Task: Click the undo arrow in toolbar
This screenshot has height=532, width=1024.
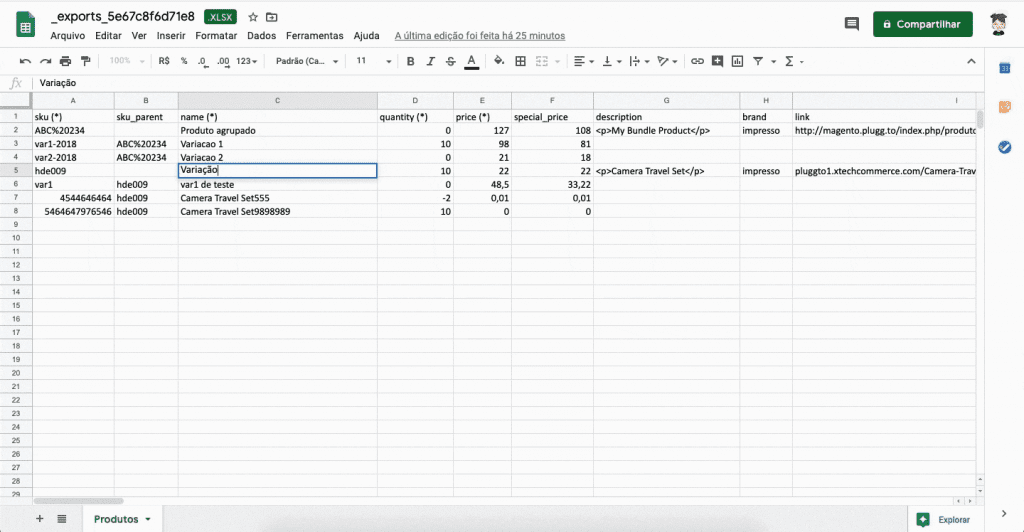Action: [25, 61]
